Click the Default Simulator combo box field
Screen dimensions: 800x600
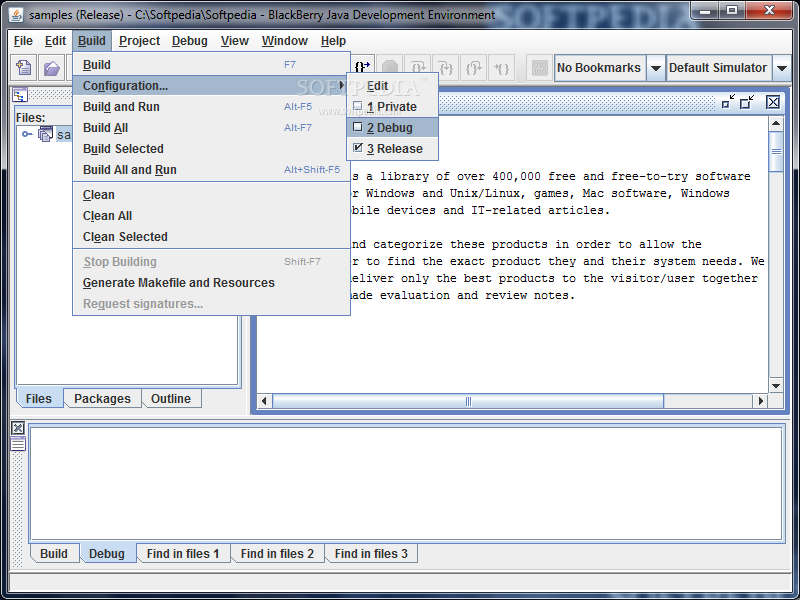[x=719, y=68]
